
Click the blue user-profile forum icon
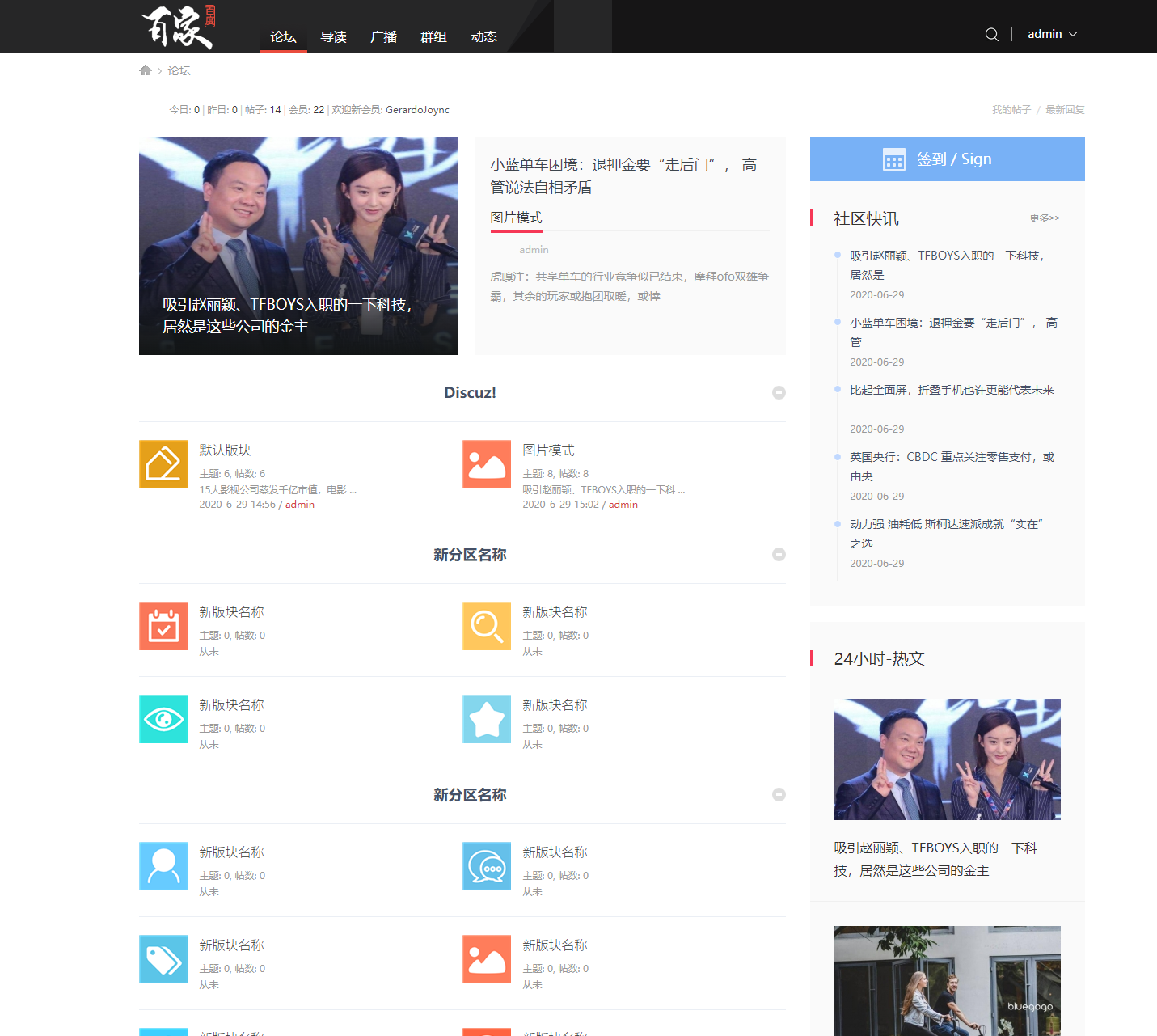pos(163,866)
